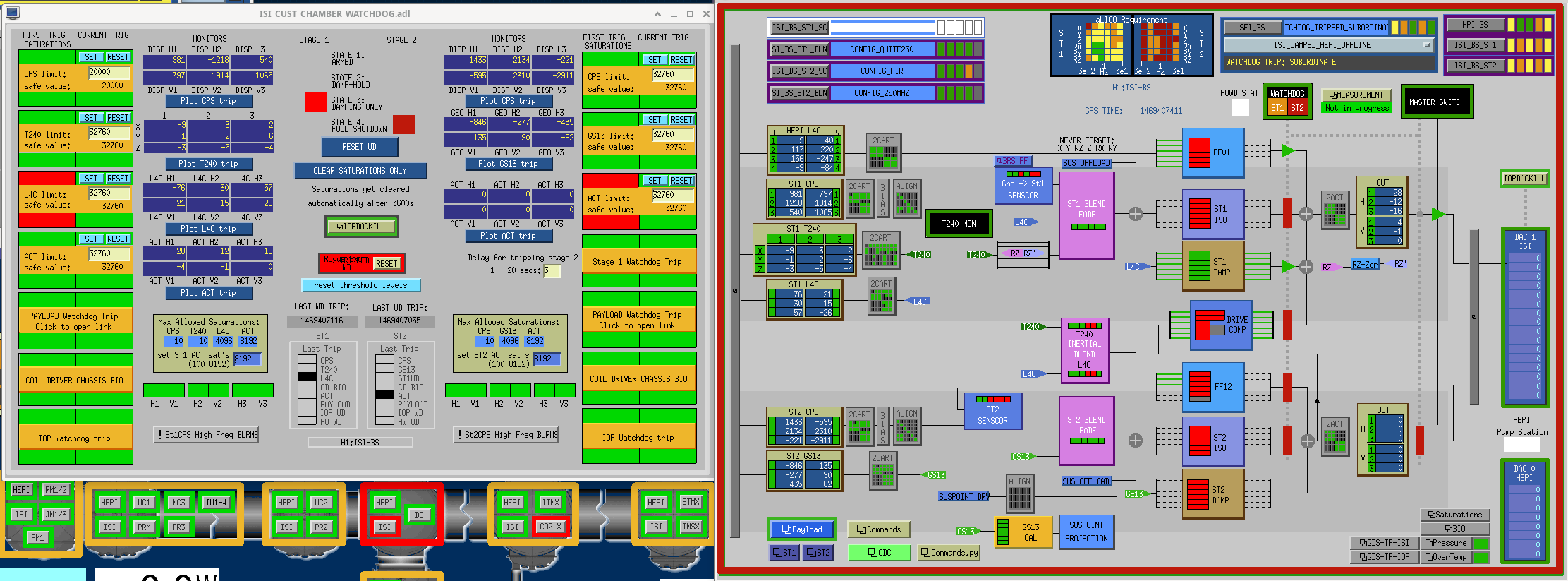Open the DRIVE COMP filter block
Image resolution: width=1568 pixels, height=581 pixels.
tap(1220, 325)
